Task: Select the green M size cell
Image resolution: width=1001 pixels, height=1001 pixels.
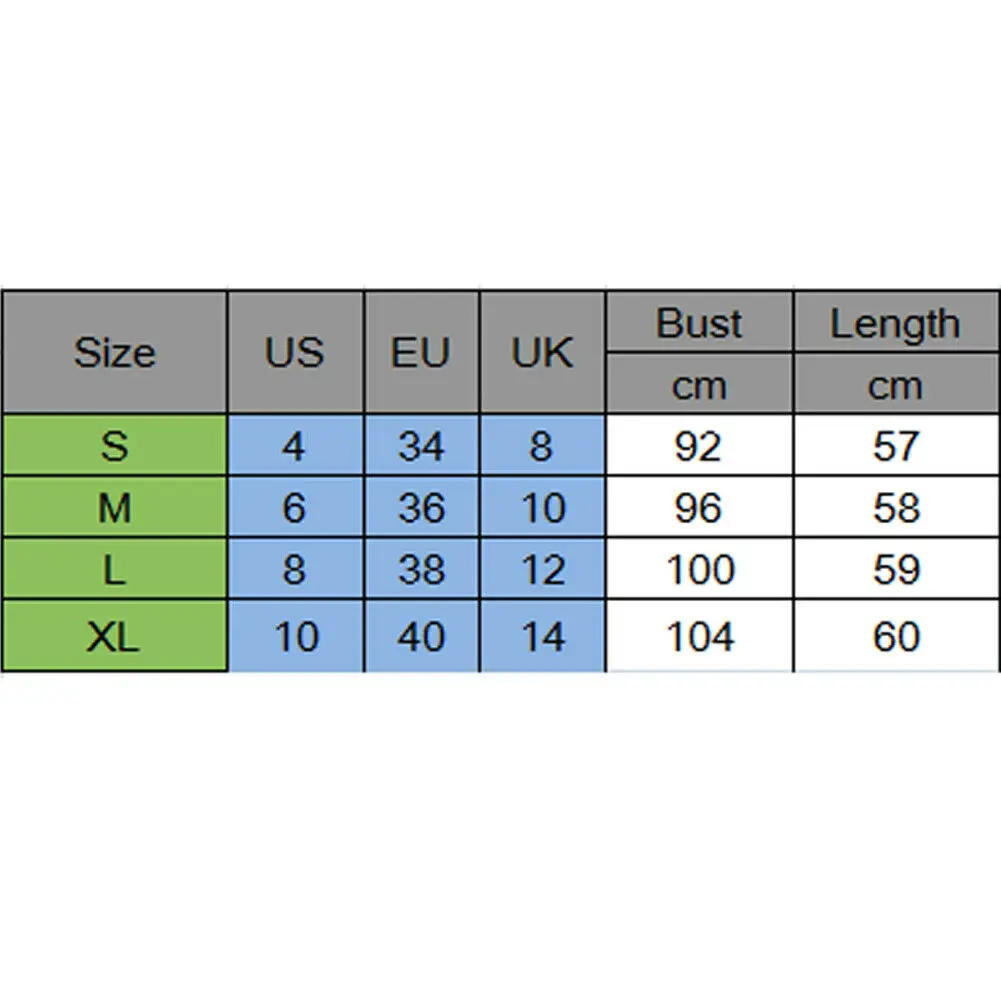Action: coord(114,507)
